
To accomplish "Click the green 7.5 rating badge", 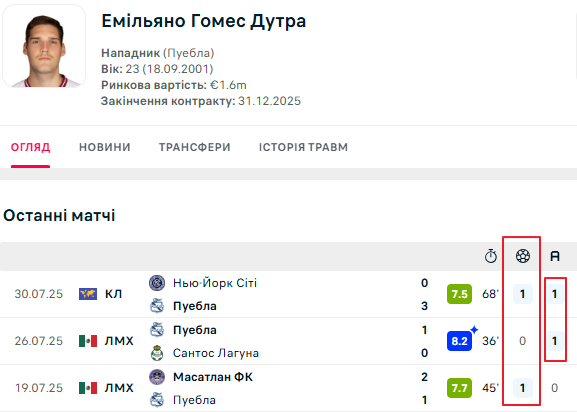I will [459, 294].
